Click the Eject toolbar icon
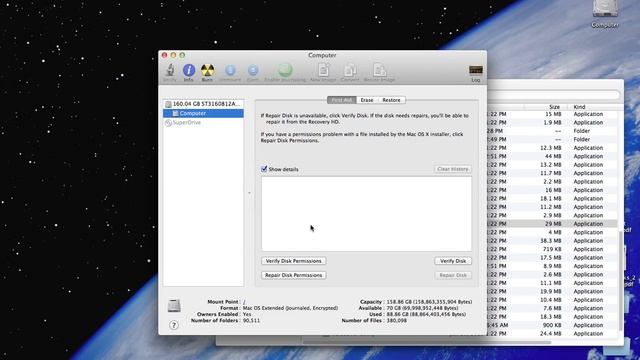640x360 pixels. (x=253, y=70)
